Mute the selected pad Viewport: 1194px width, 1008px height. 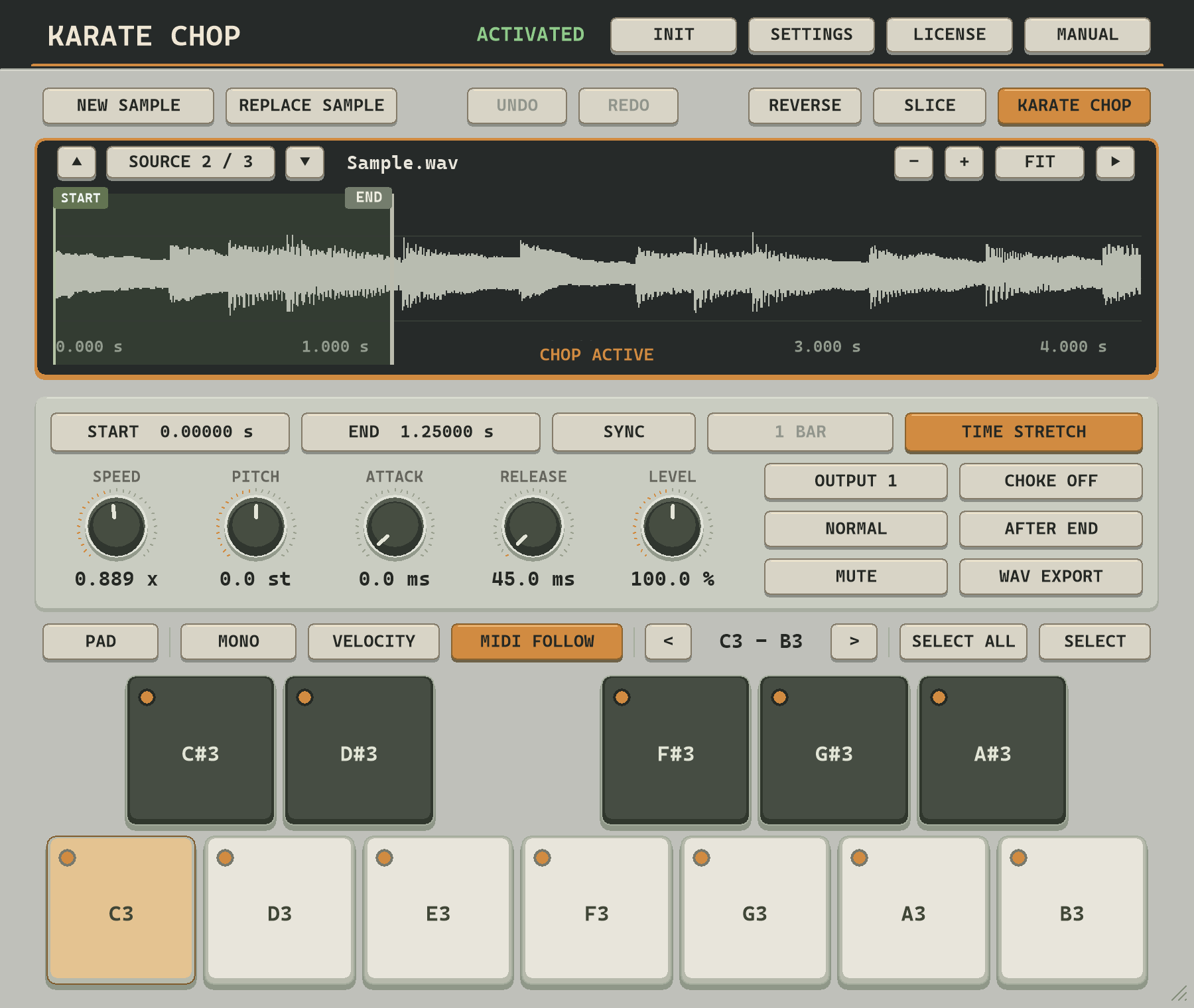click(x=856, y=576)
